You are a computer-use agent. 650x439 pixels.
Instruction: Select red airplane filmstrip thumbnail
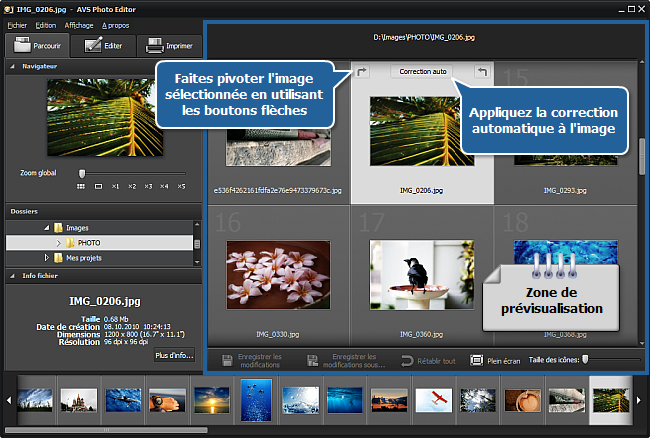pyautogui.click(x=434, y=400)
